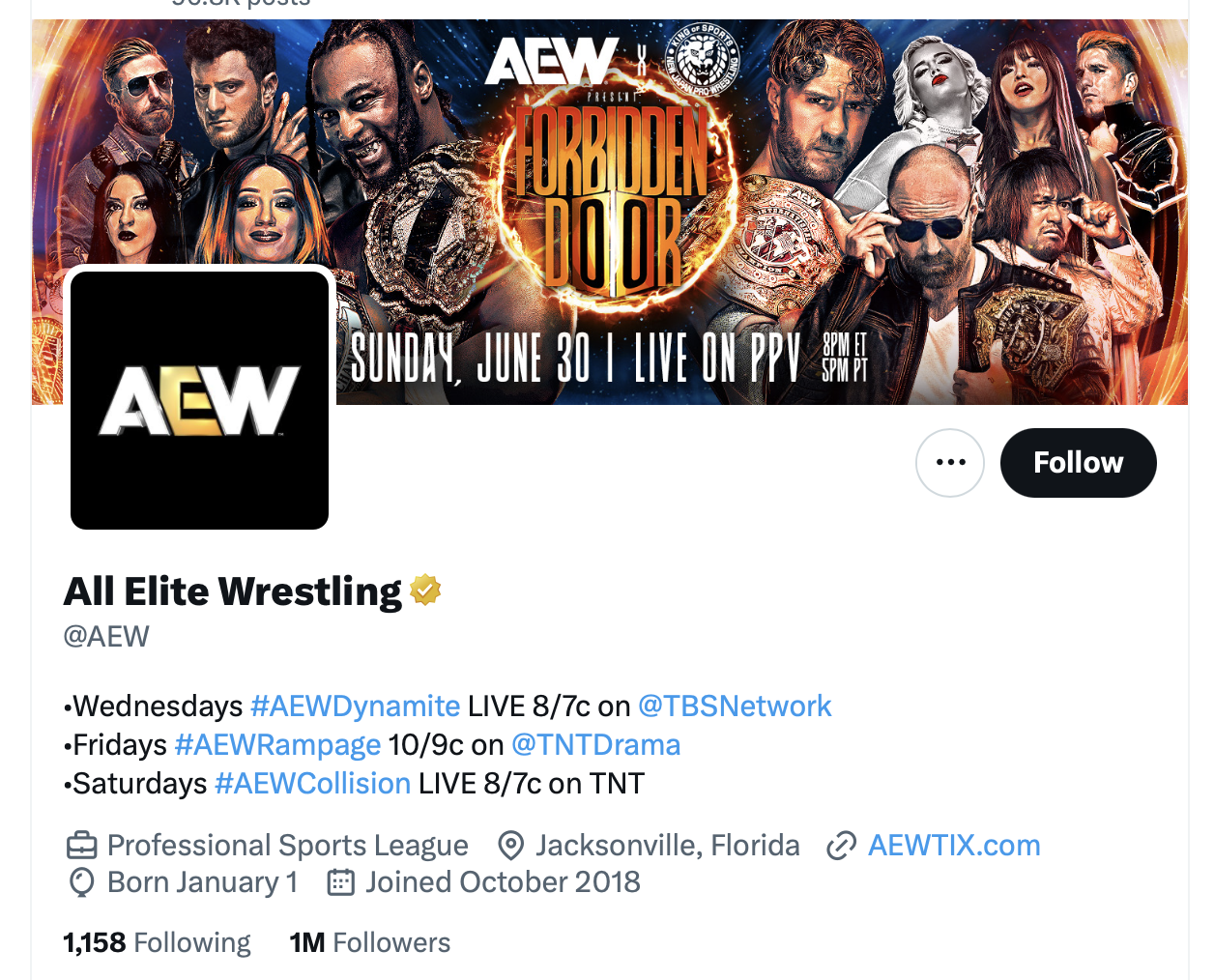Open the #AEWCollision hashtag

coord(312,784)
